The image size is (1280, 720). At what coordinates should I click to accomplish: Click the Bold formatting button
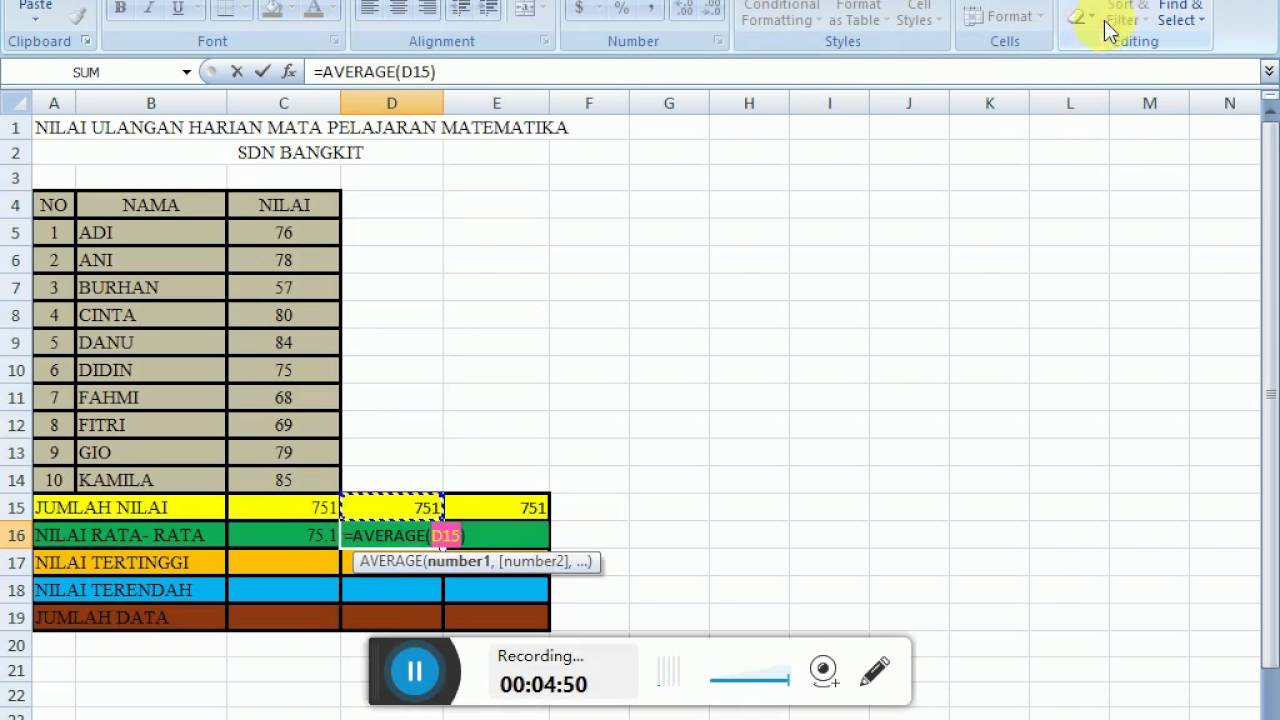[120, 9]
